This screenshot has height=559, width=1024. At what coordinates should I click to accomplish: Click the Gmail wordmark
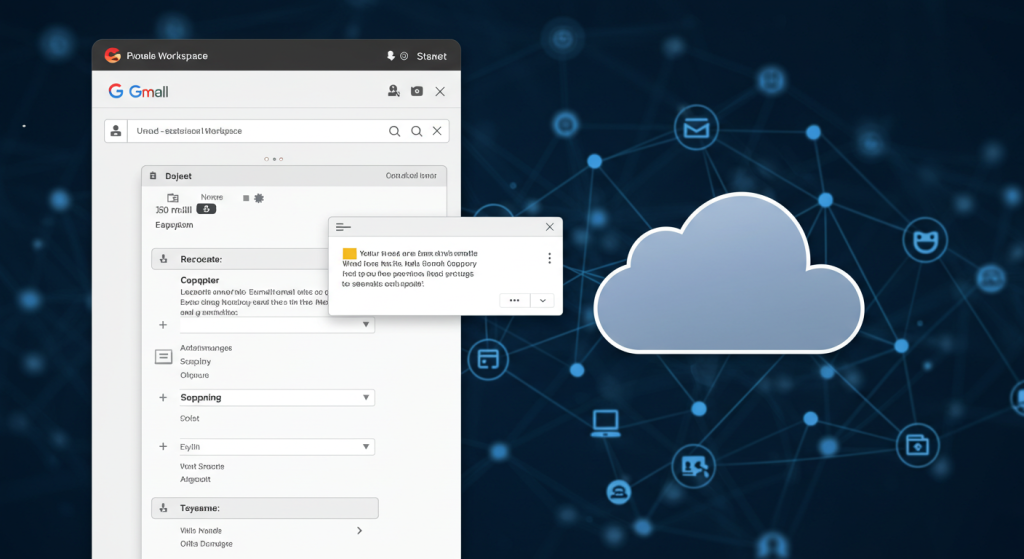(148, 91)
